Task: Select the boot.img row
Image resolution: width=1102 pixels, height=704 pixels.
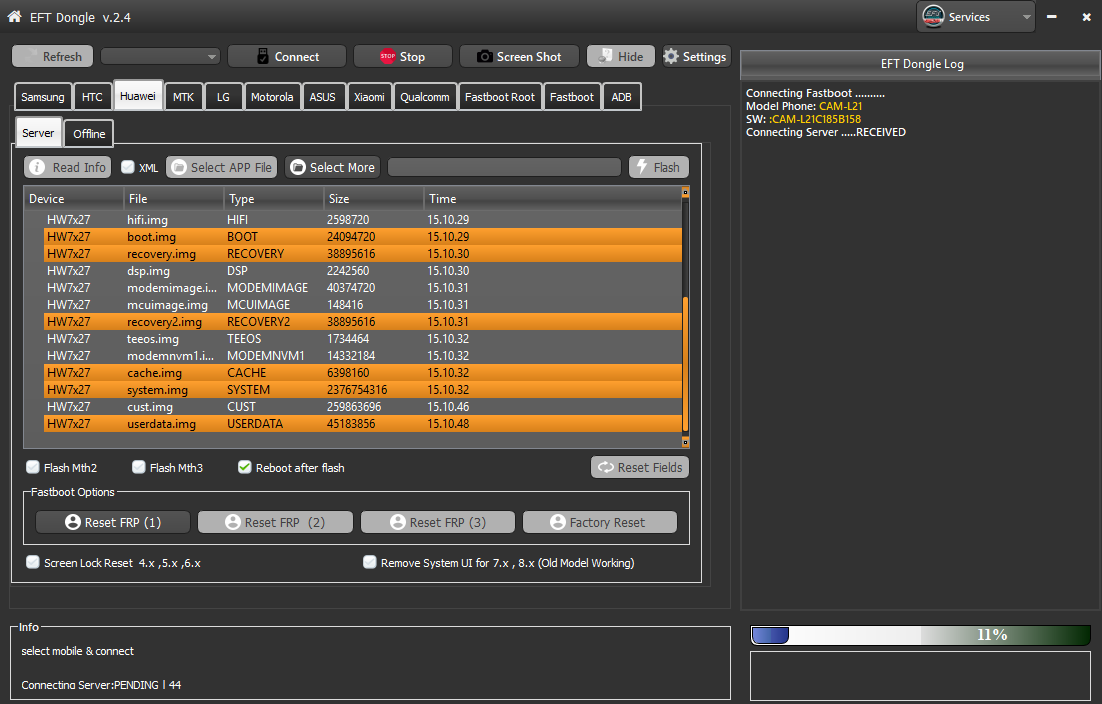Action: click(363, 237)
